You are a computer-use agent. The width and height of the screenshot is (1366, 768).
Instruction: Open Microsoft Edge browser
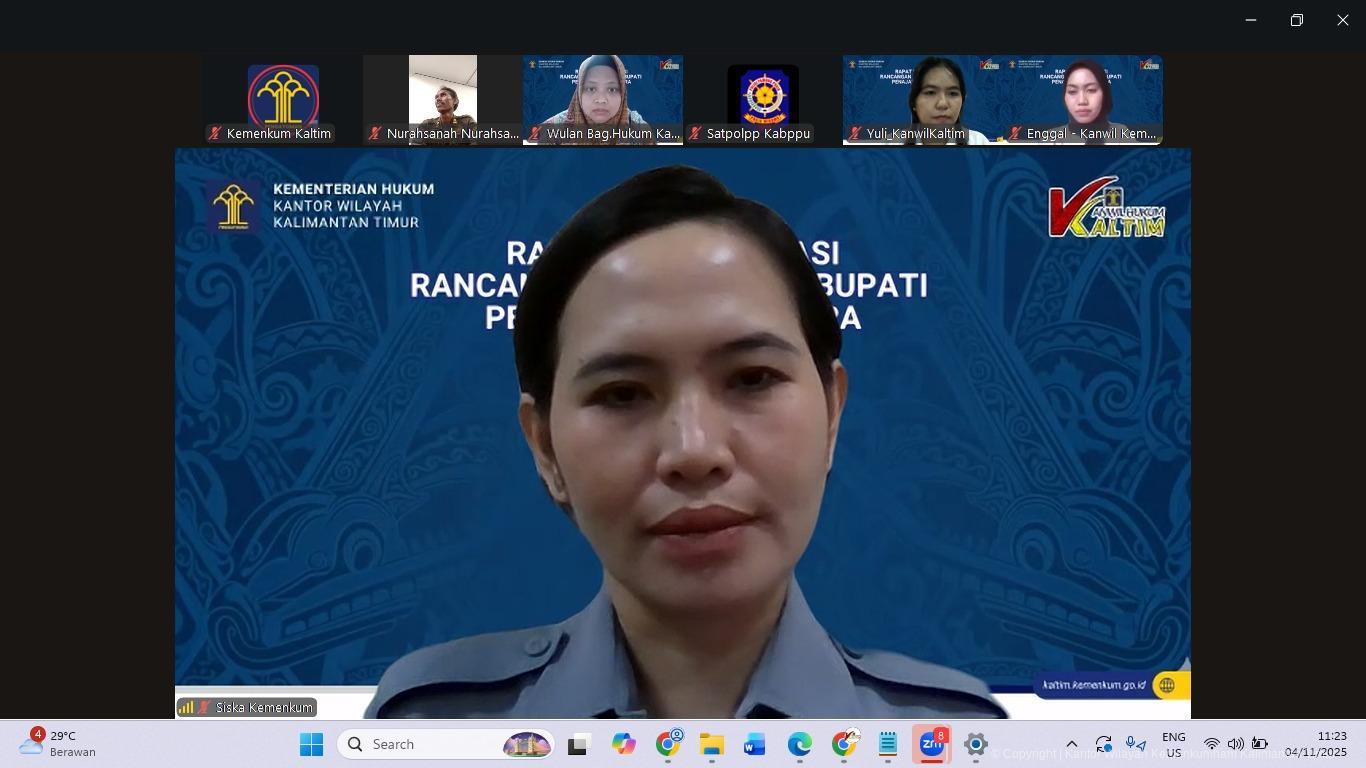coord(799,745)
